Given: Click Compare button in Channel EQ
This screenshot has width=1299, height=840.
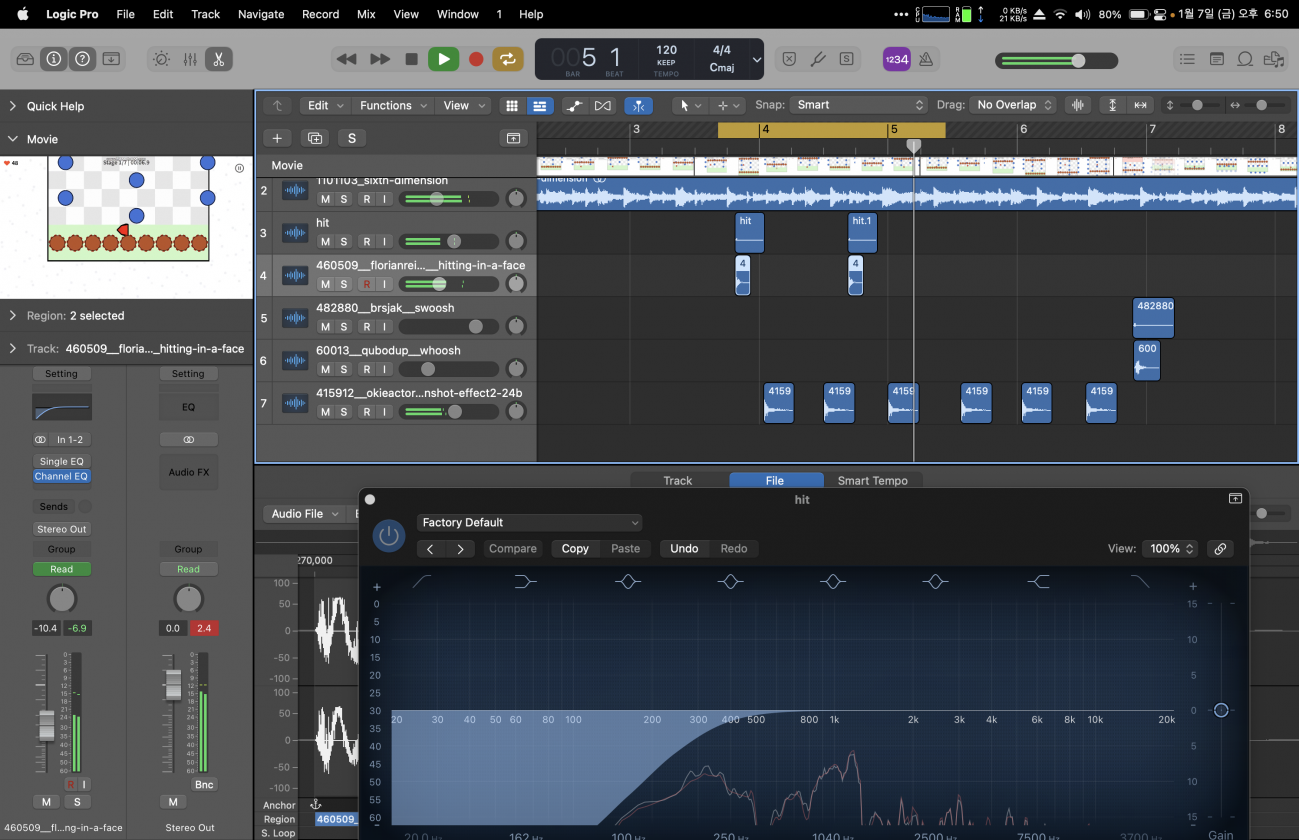Looking at the screenshot, I should (513, 548).
